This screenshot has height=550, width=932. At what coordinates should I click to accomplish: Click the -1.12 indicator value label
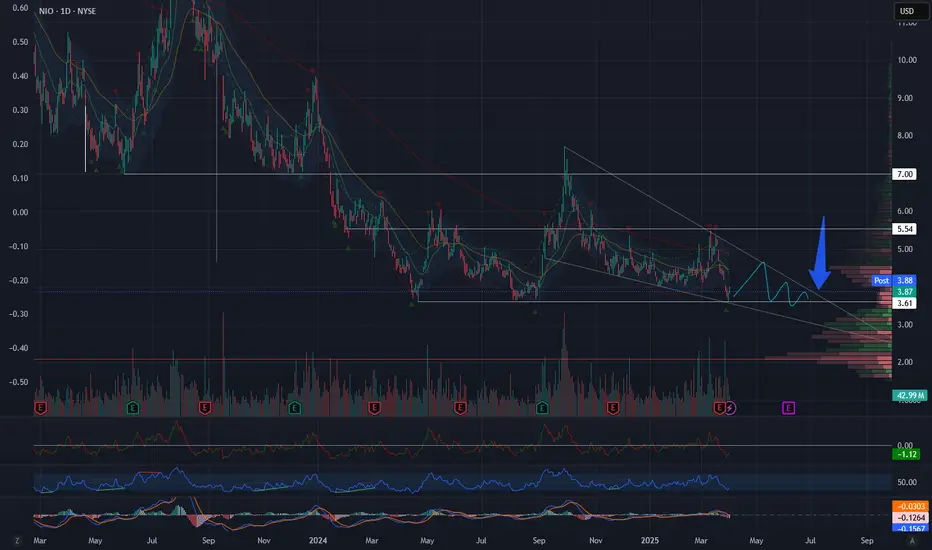click(x=906, y=454)
